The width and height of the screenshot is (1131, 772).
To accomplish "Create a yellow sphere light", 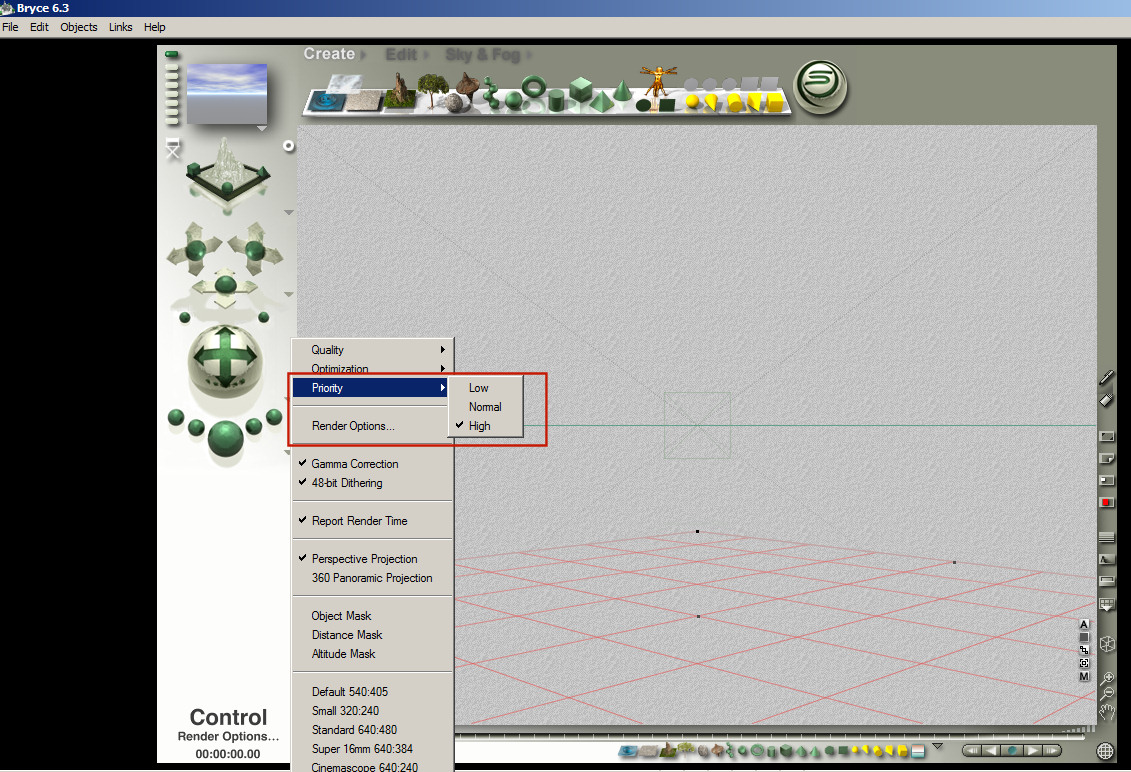I will pyautogui.click(x=692, y=101).
